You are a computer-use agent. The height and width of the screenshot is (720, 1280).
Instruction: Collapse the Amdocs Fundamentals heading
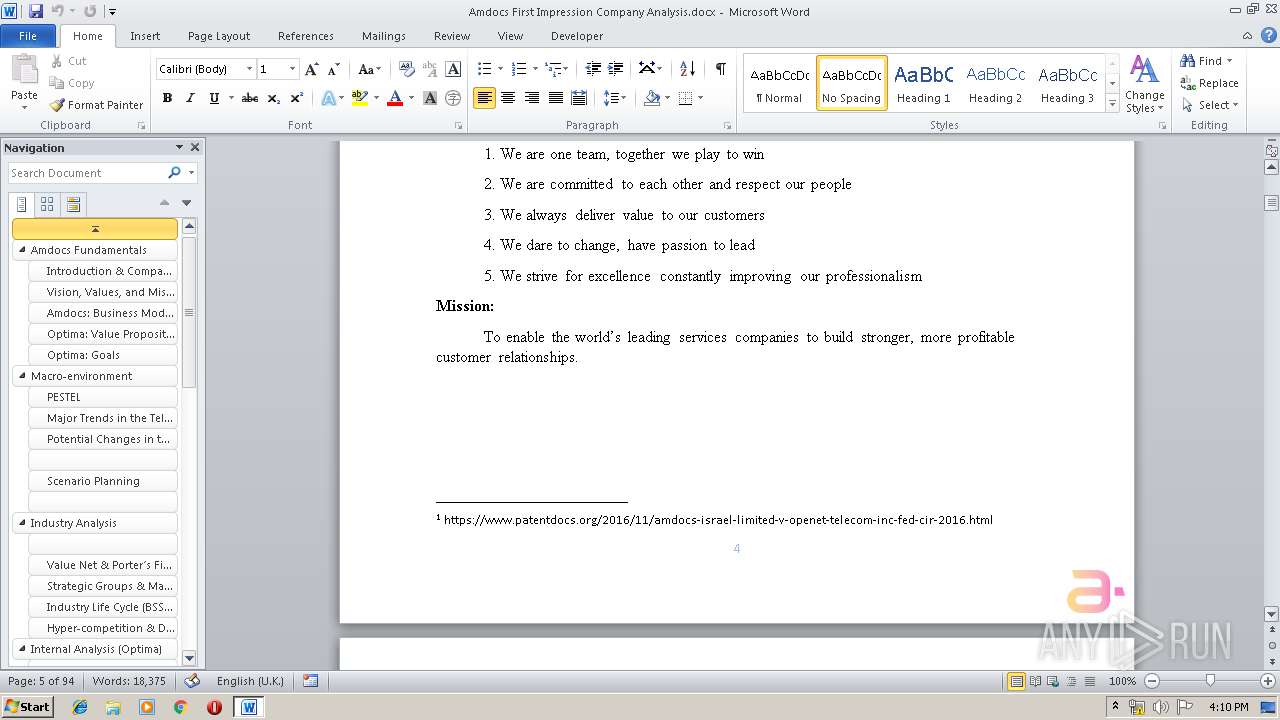pyautogui.click(x=22, y=250)
